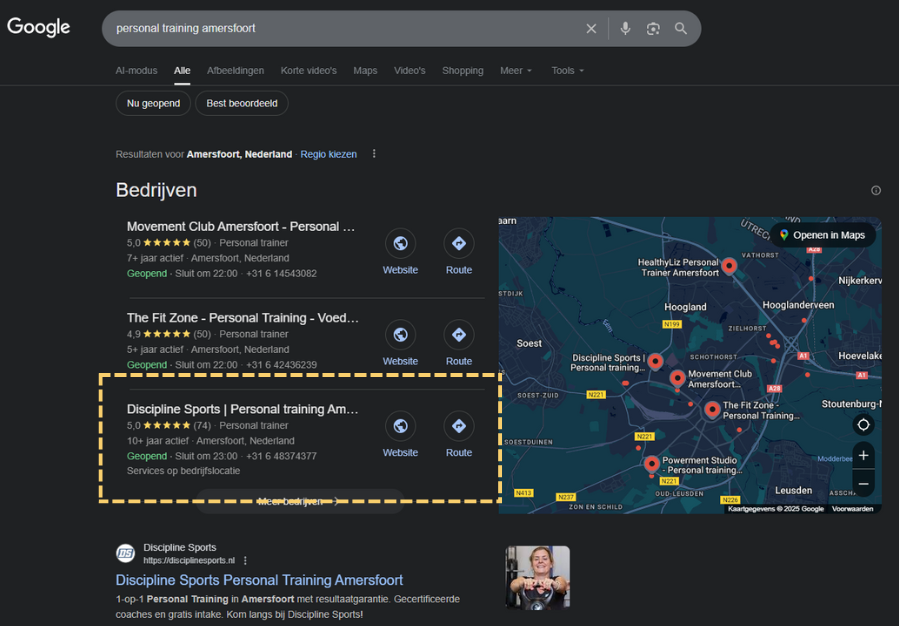Open Route icon for Discipline Sports

pyautogui.click(x=459, y=426)
